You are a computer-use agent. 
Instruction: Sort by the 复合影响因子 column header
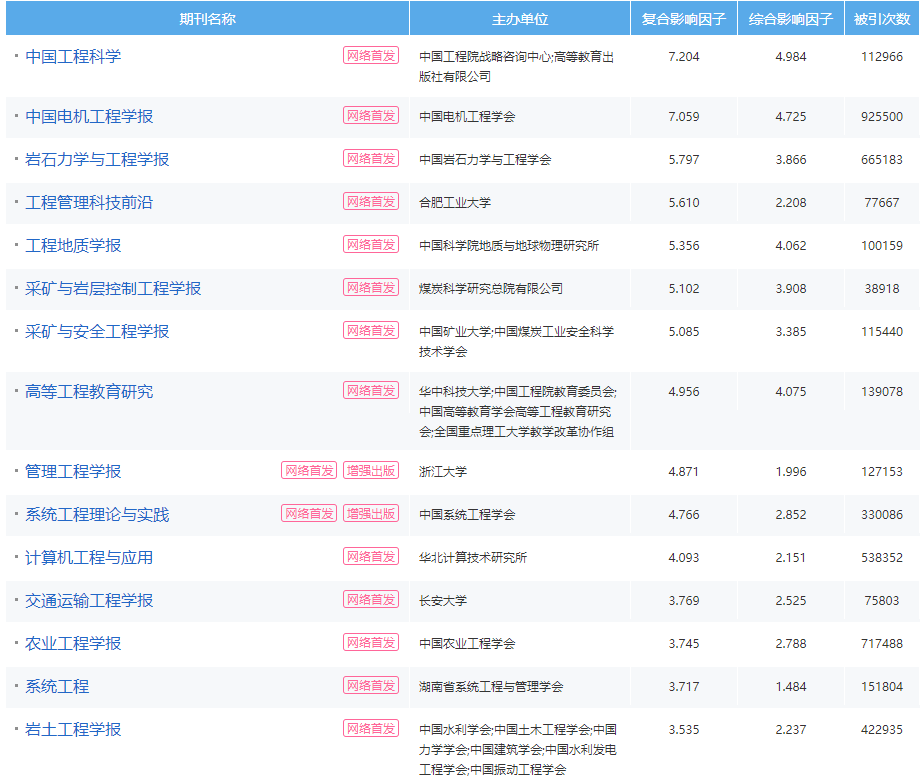(684, 19)
